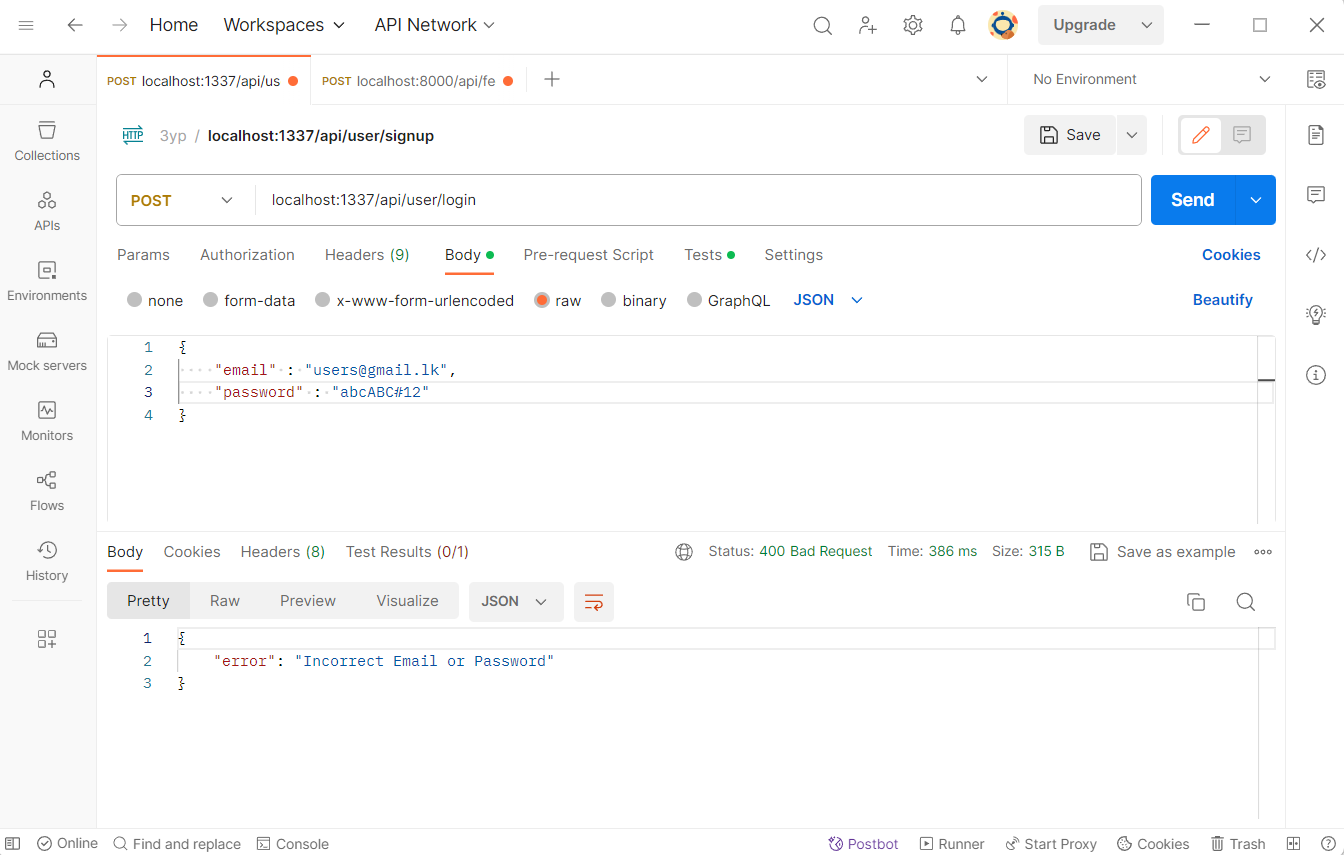Image resolution: width=1344 pixels, height=855 pixels.
Task: Open Mock servers in the sidebar
Action: click(47, 351)
